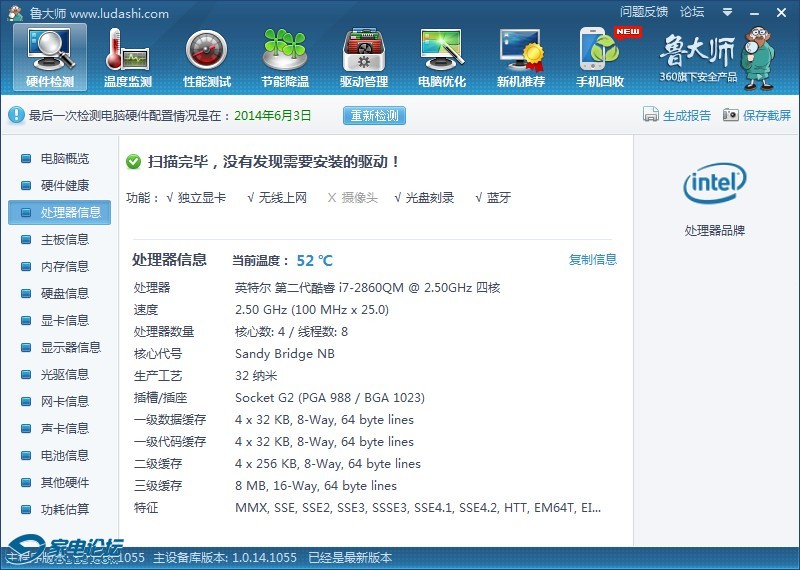
Task: Switch to 内存信息 memory info
Action: (x=64, y=267)
